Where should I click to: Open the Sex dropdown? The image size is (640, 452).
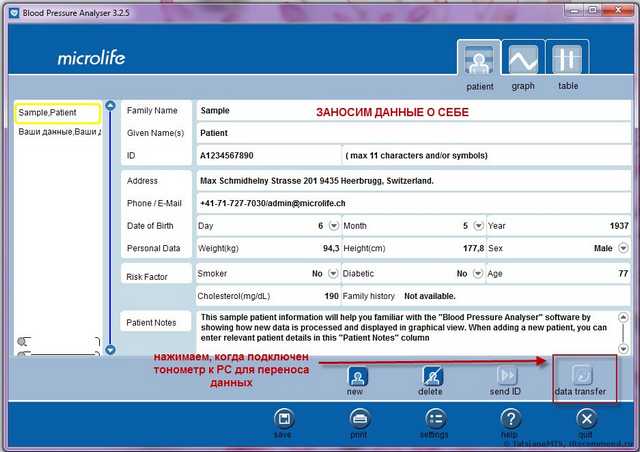click(x=623, y=248)
